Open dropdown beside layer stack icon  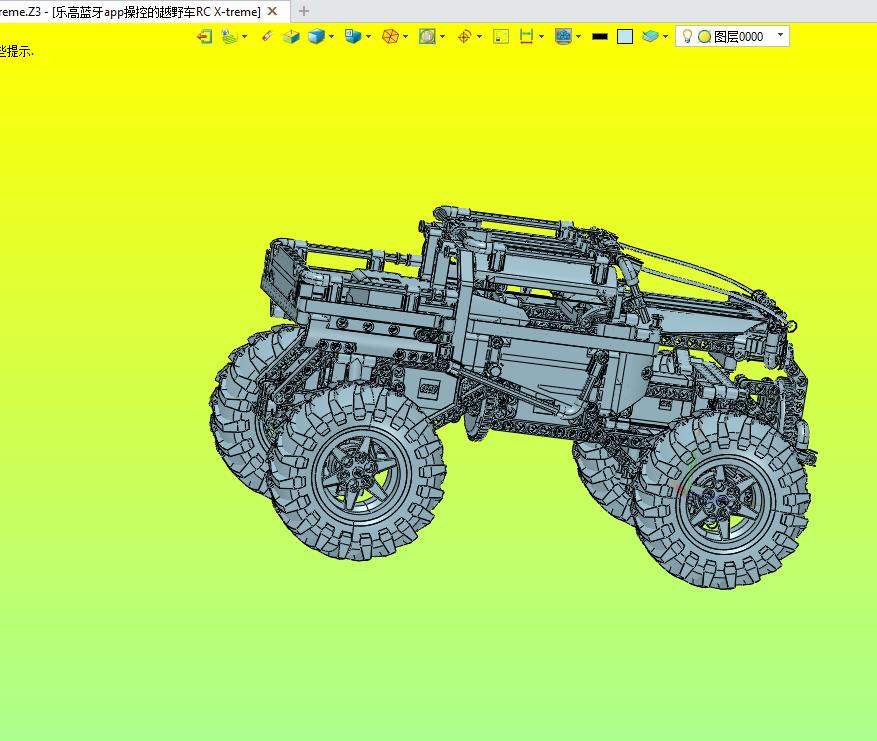pyautogui.click(x=665, y=37)
